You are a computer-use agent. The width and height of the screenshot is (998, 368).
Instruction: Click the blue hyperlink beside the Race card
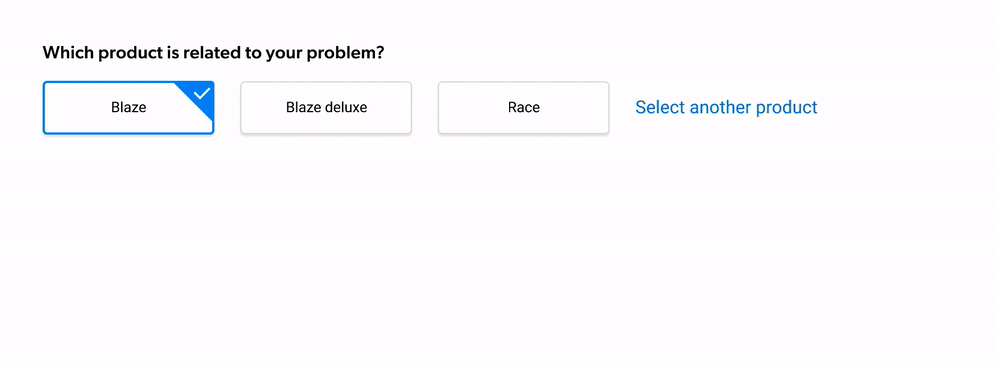726,107
